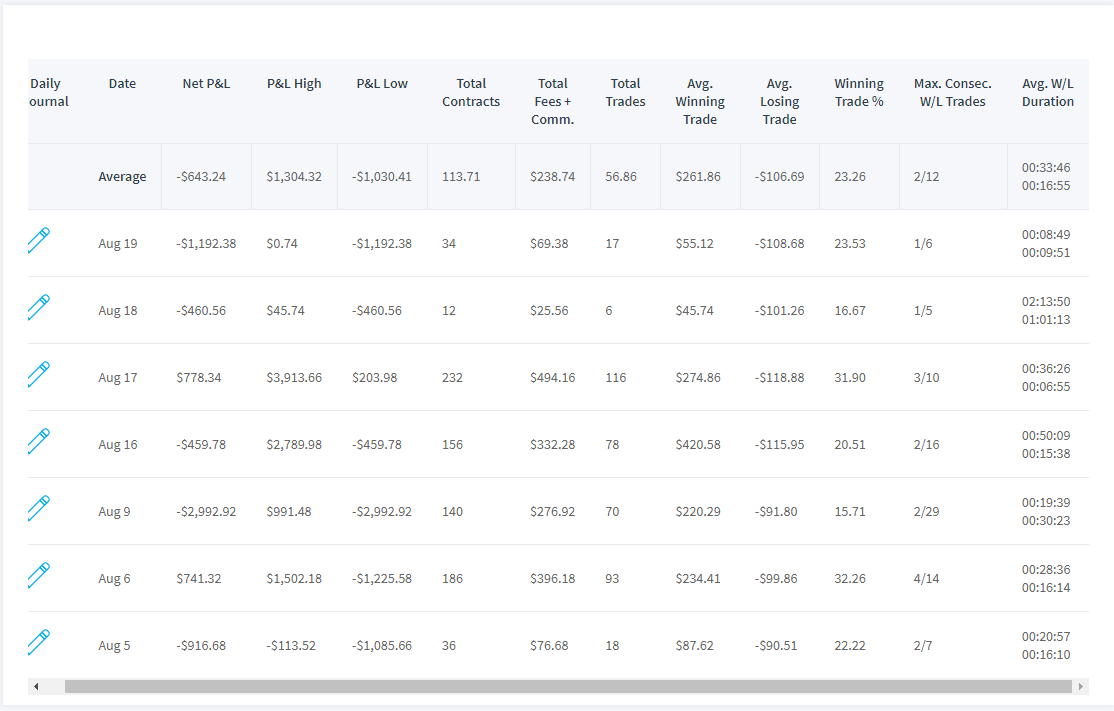
Task: Click average P&L Low -$1,030.41
Action: [x=382, y=177]
